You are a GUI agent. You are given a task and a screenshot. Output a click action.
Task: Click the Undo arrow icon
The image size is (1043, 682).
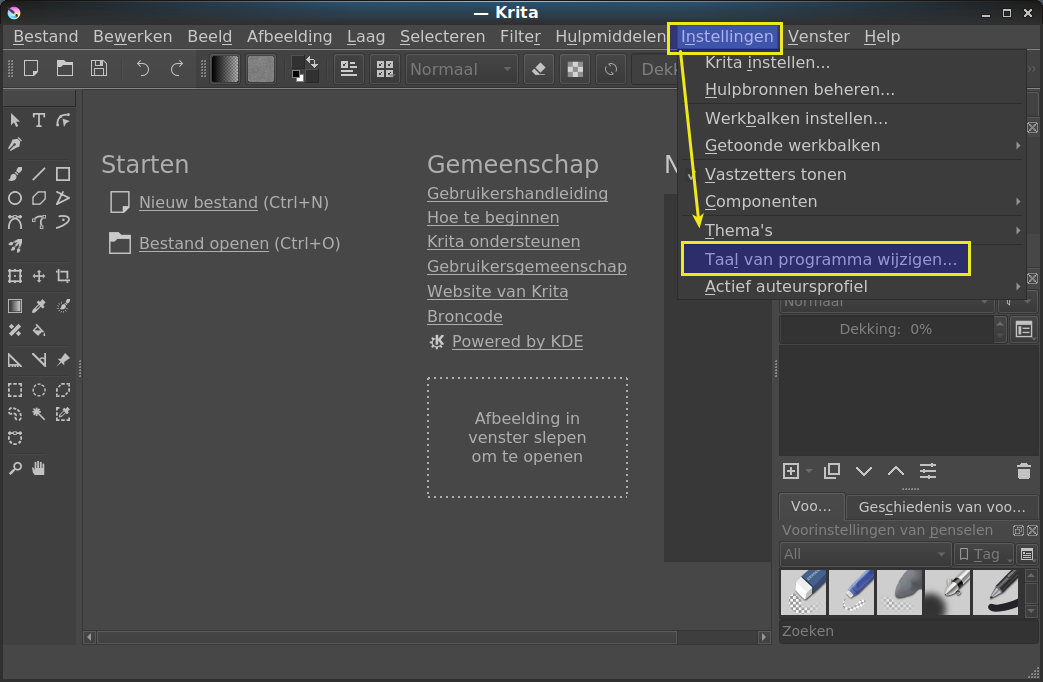click(142, 69)
